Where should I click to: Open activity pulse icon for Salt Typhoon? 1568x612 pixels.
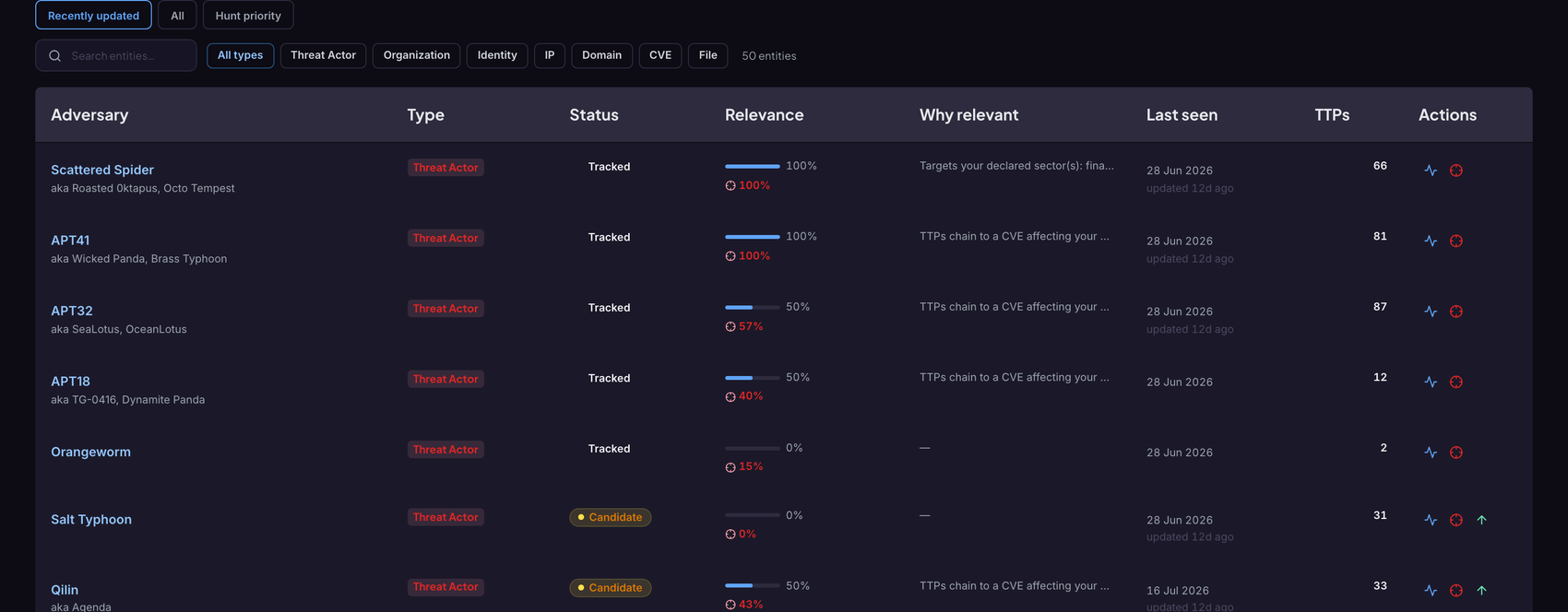click(x=1431, y=520)
